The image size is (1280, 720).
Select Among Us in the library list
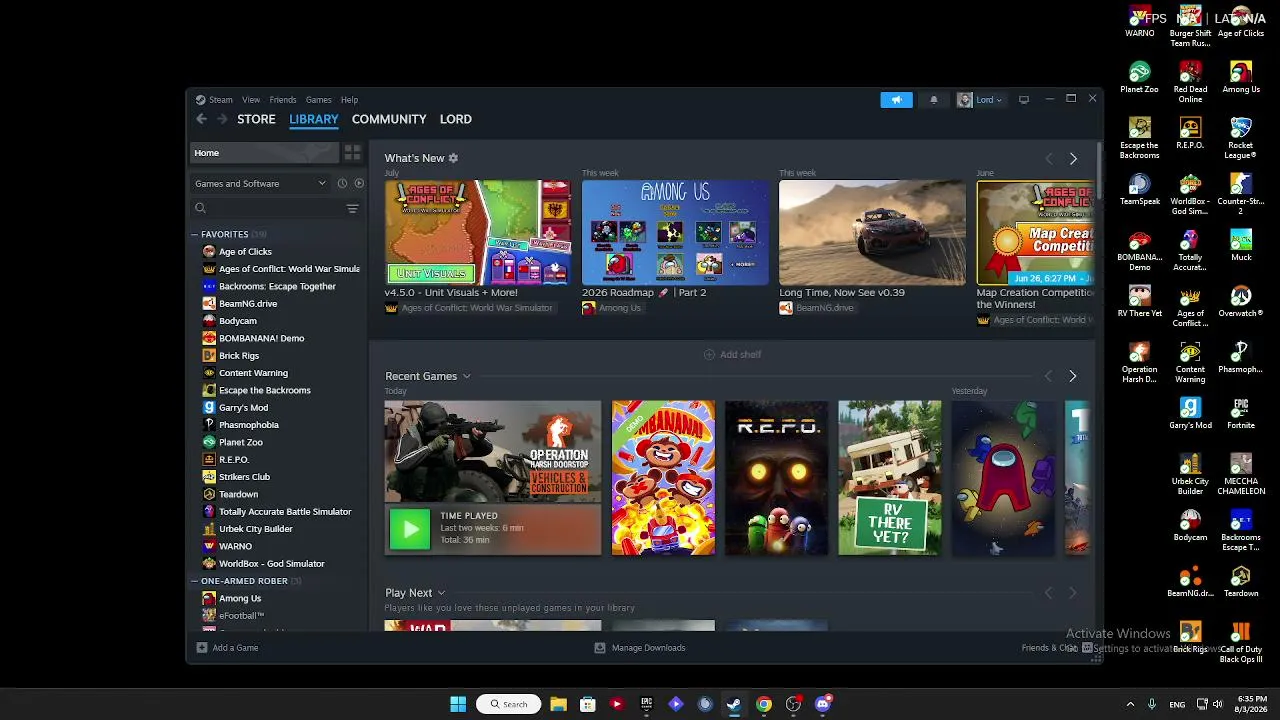tap(240, 598)
